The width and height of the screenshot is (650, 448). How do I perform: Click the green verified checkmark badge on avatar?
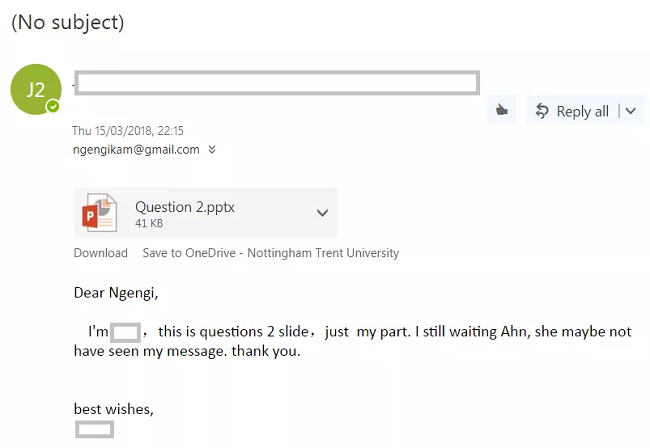[x=53, y=107]
